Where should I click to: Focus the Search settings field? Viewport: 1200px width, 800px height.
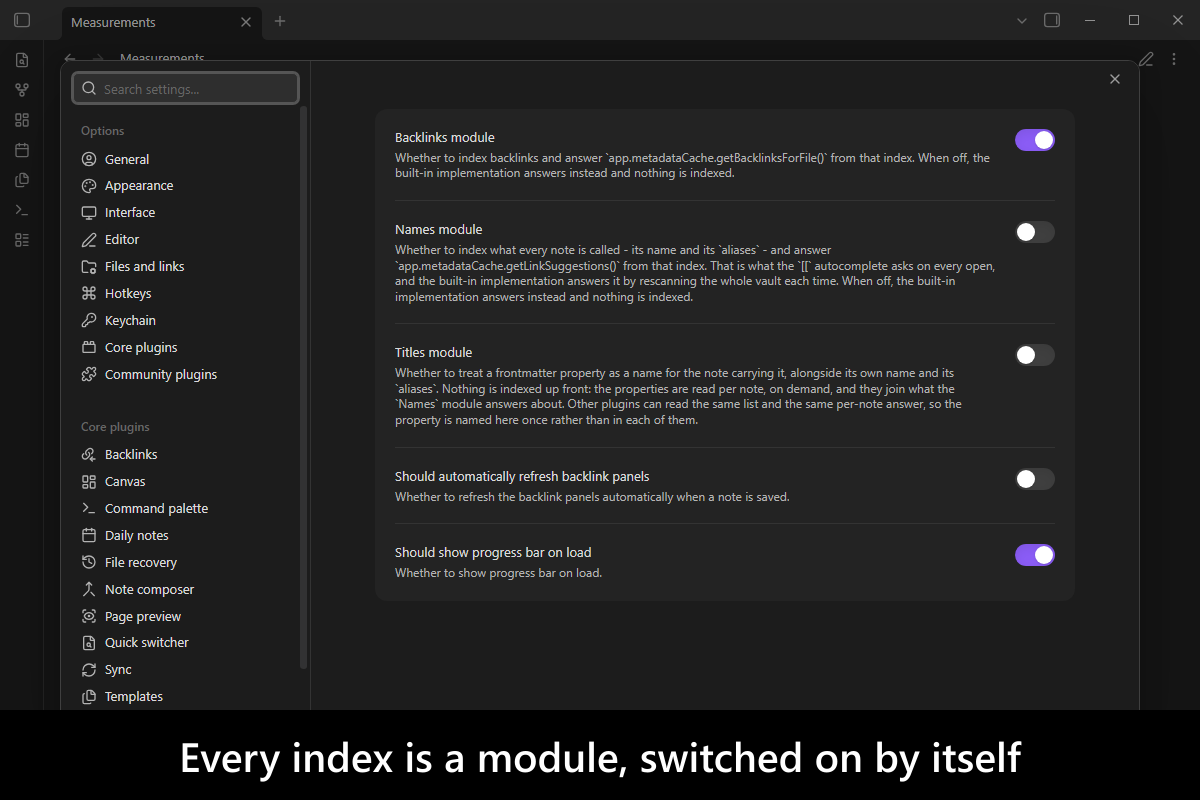coord(185,89)
